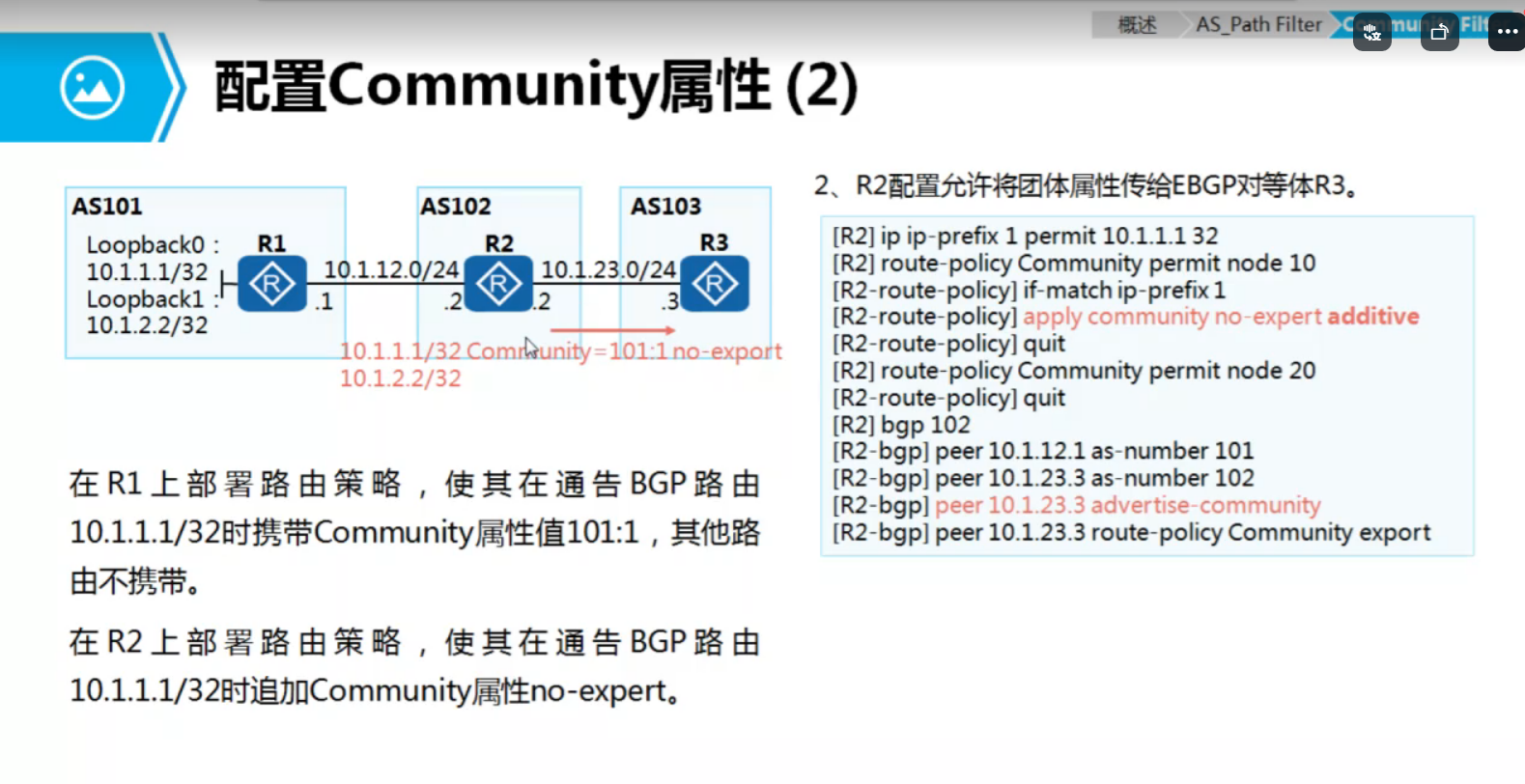Click the line 'ip ip-prefix 1 permit 10.1.1.1 32'
The width and height of the screenshot is (1525, 784).
coord(1026,236)
